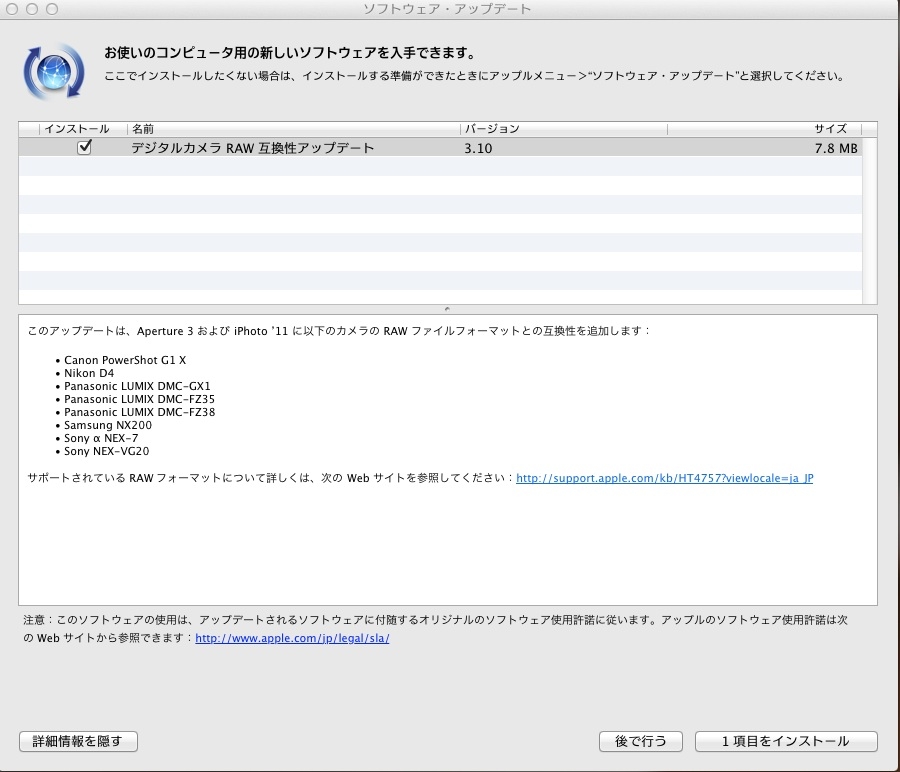Select the デジタルカメラ RAW 互換性アップデート row
This screenshot has width=900, height=772.
[440, 148]
